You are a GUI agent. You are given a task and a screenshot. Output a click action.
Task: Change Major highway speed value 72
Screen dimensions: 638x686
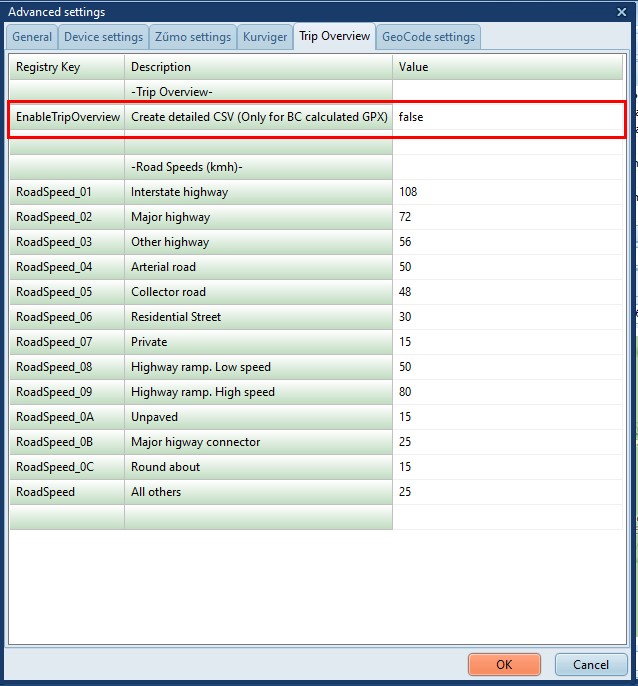(x=507, y=217)
